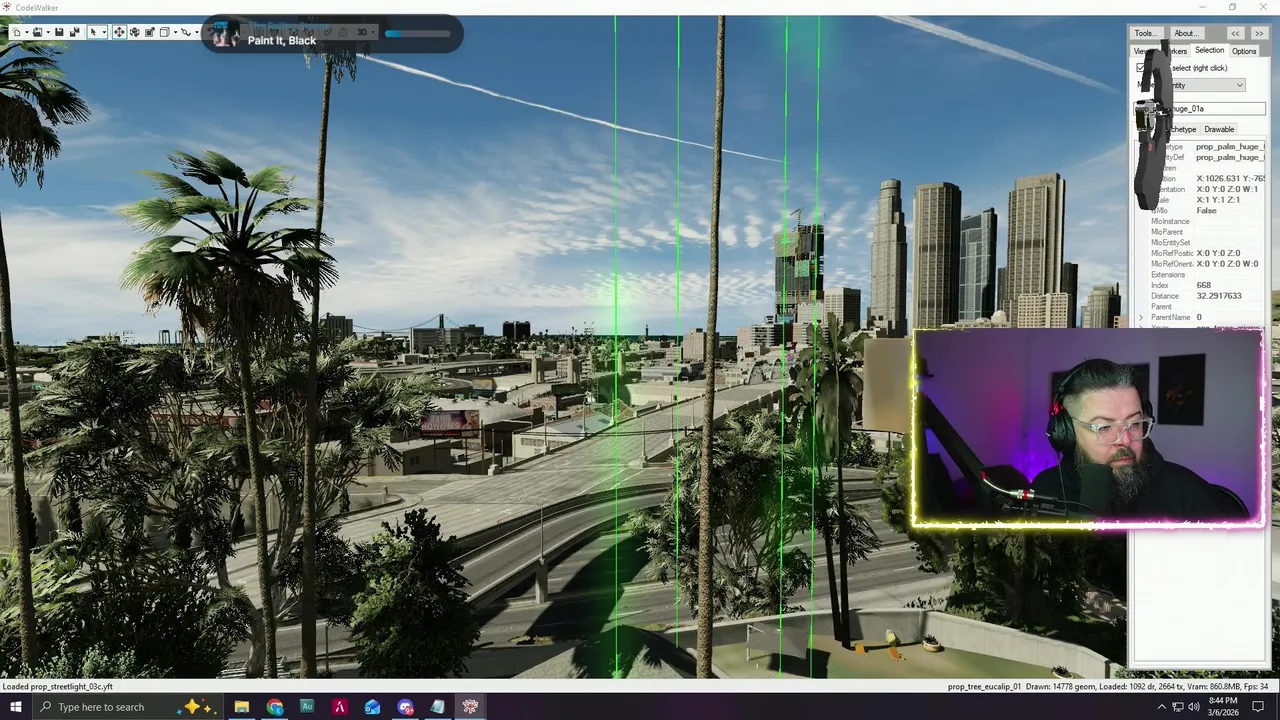Open the notepad-style app on taskbar
Screen dimensions: 1280x720
click(x=437, y=707)
